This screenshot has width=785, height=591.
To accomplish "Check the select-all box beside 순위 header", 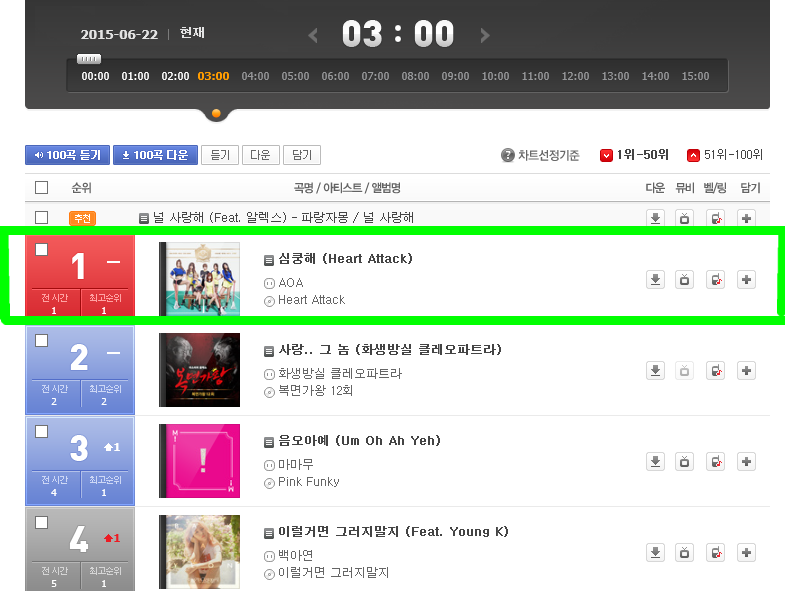I will point(42,187).
